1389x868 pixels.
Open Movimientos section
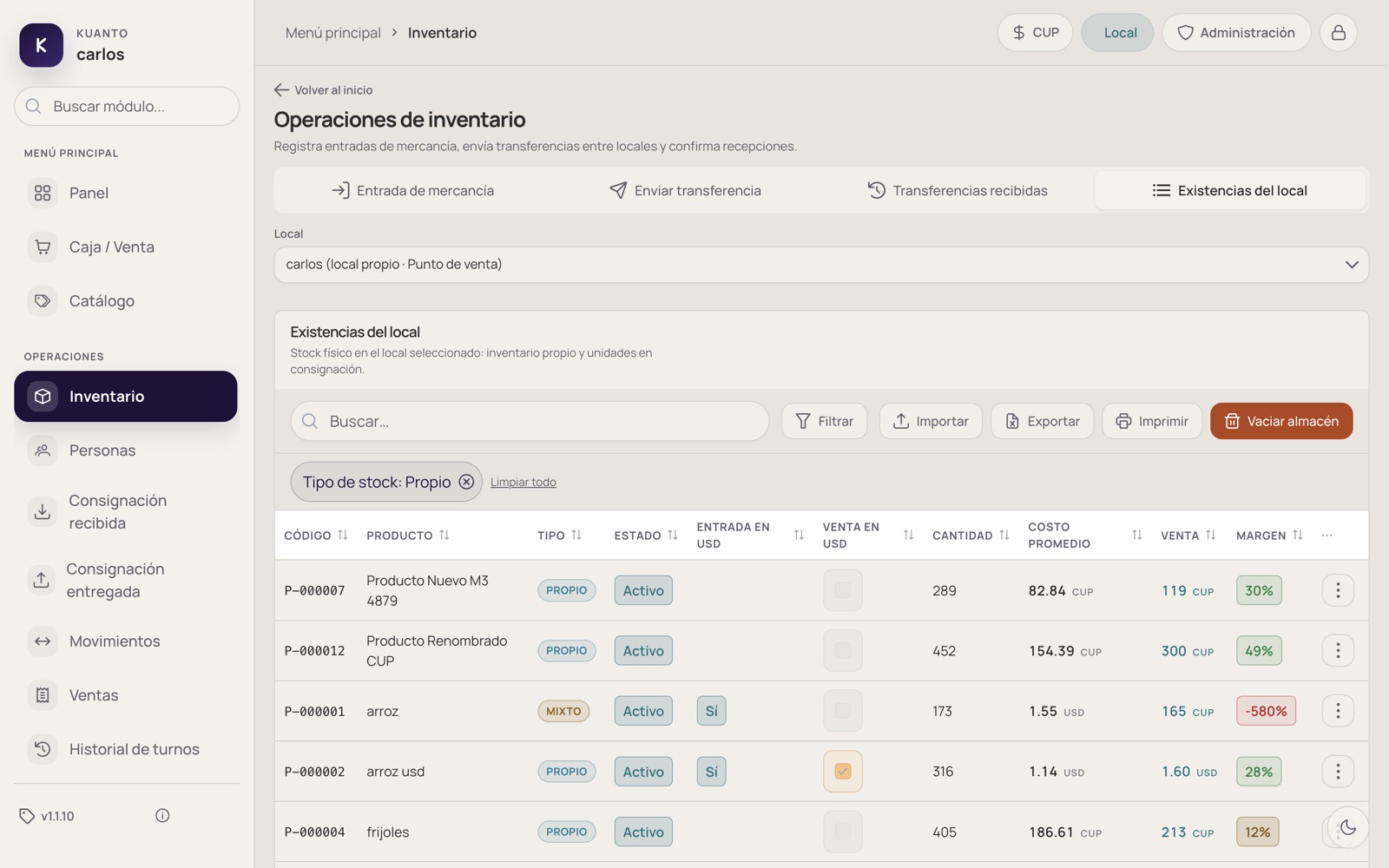tap(126, 641)
